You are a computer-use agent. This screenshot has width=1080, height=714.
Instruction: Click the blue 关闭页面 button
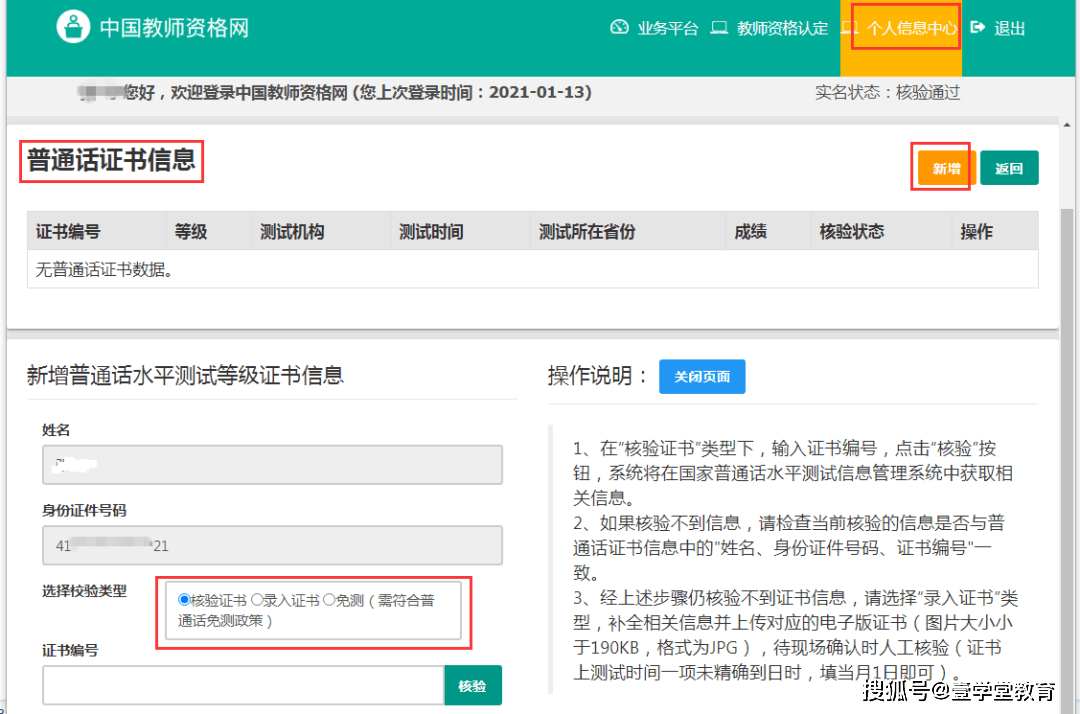[x=702, y=377]
